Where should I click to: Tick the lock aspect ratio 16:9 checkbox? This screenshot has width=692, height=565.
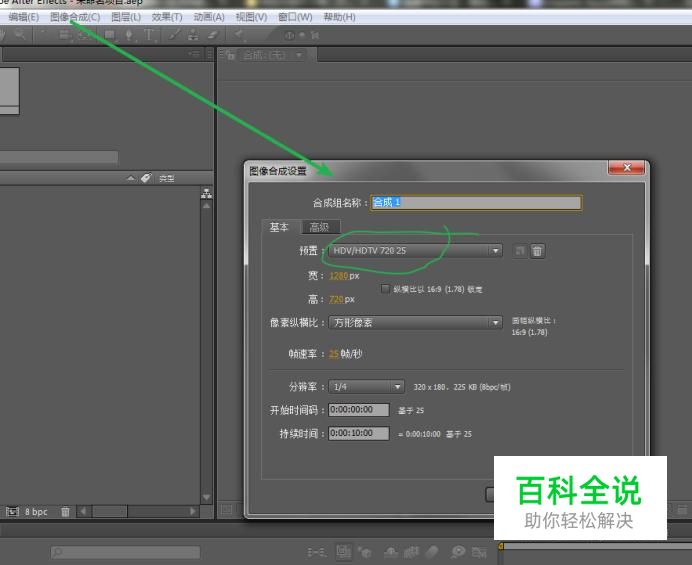(385, 289)
